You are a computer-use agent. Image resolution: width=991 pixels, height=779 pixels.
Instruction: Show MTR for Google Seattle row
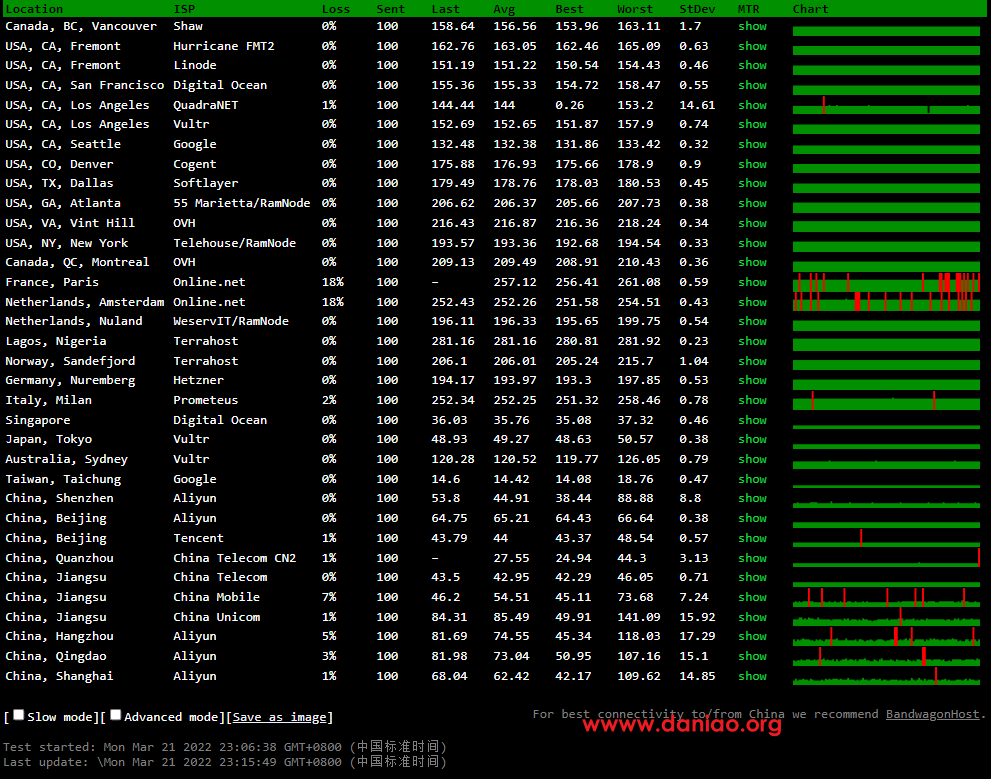point(752,144)
